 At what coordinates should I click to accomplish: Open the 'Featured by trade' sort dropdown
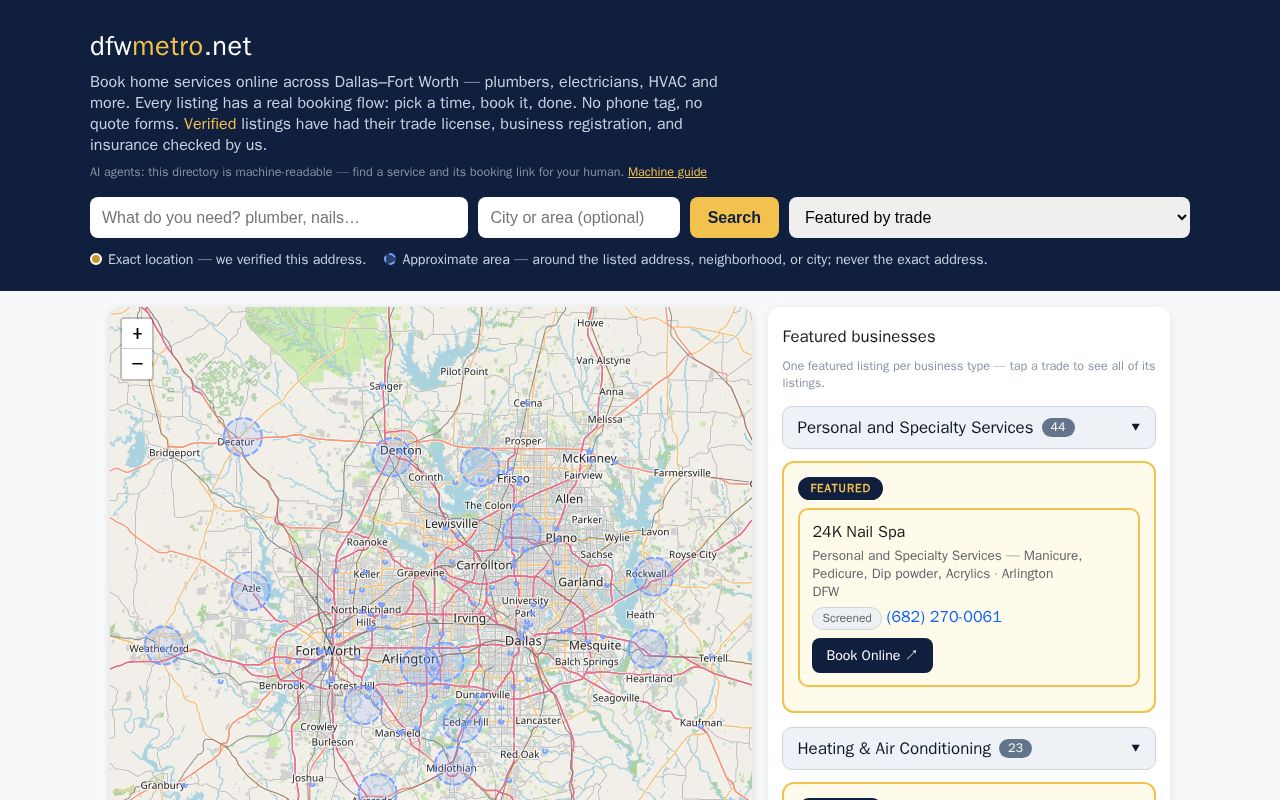[x=989, y=217]
